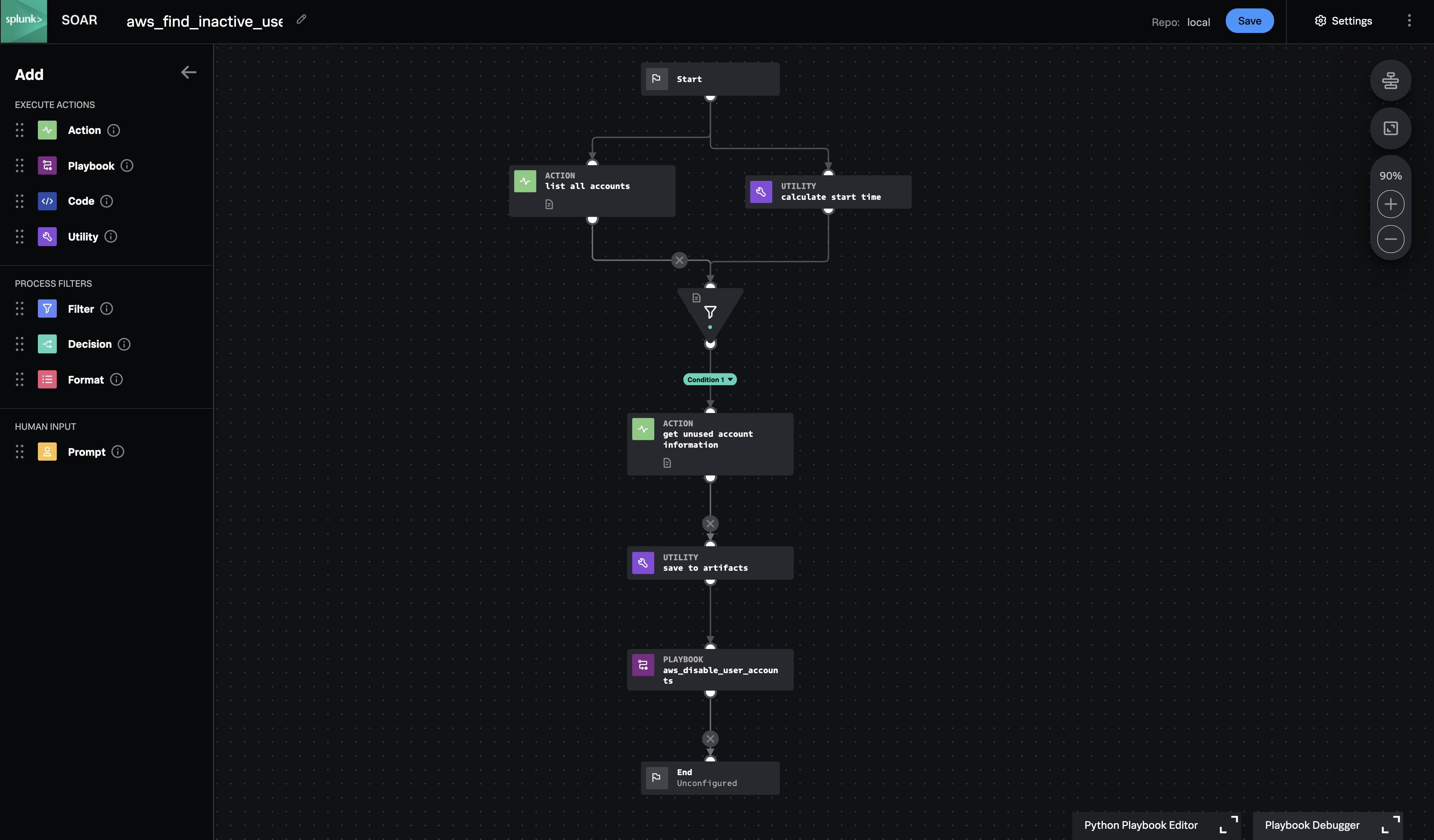Select the Prompt block icon
Screen dimensions: 1434x840
pyautogui.click(x=47, y=452)
